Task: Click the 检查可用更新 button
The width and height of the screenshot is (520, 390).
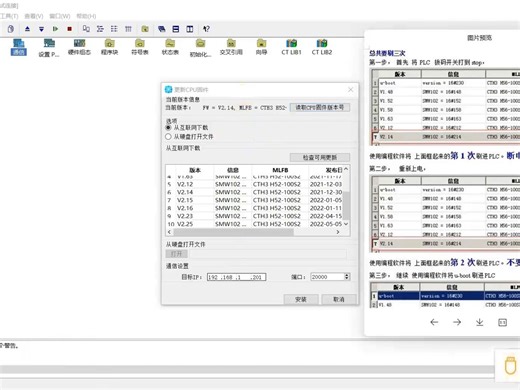Action: click(x=320, y=157)
